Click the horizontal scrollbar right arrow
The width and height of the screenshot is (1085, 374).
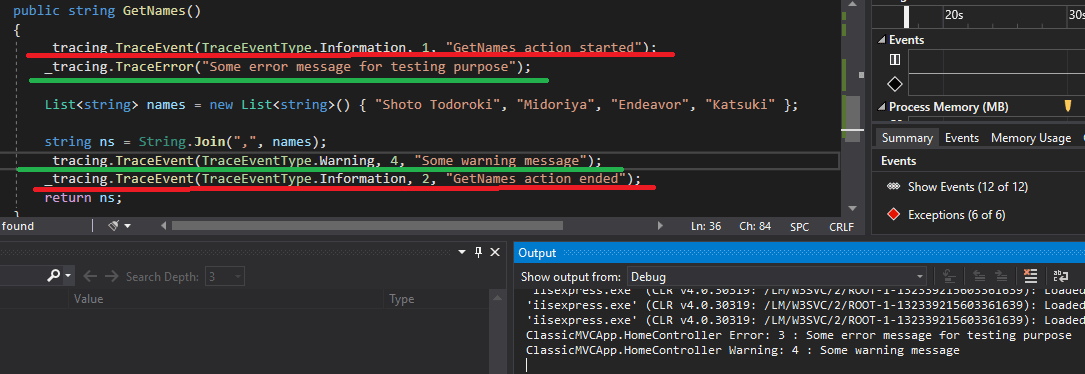(661, 226)
